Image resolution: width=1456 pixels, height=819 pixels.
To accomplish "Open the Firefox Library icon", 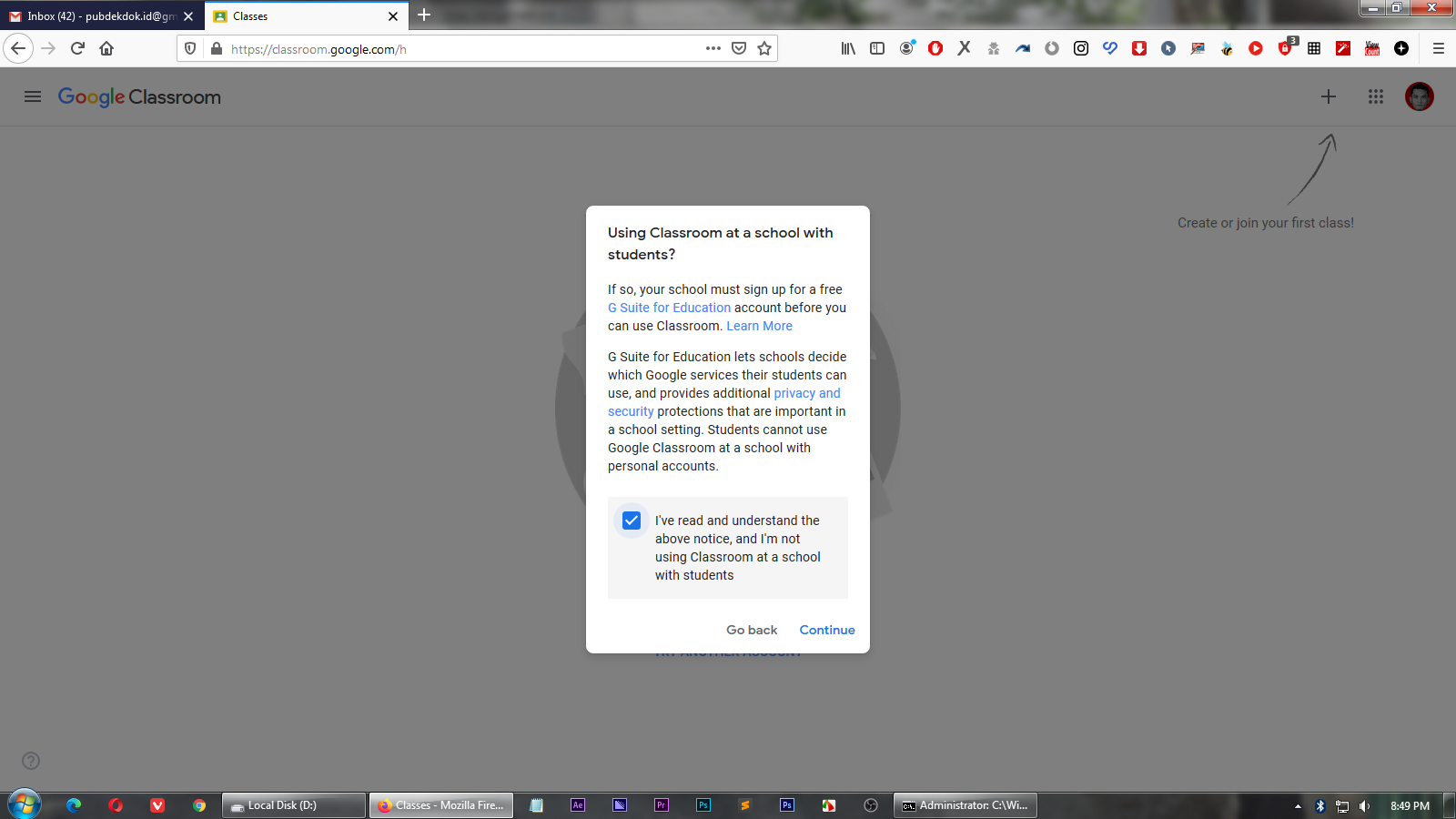I will click(x=848, y=48).
